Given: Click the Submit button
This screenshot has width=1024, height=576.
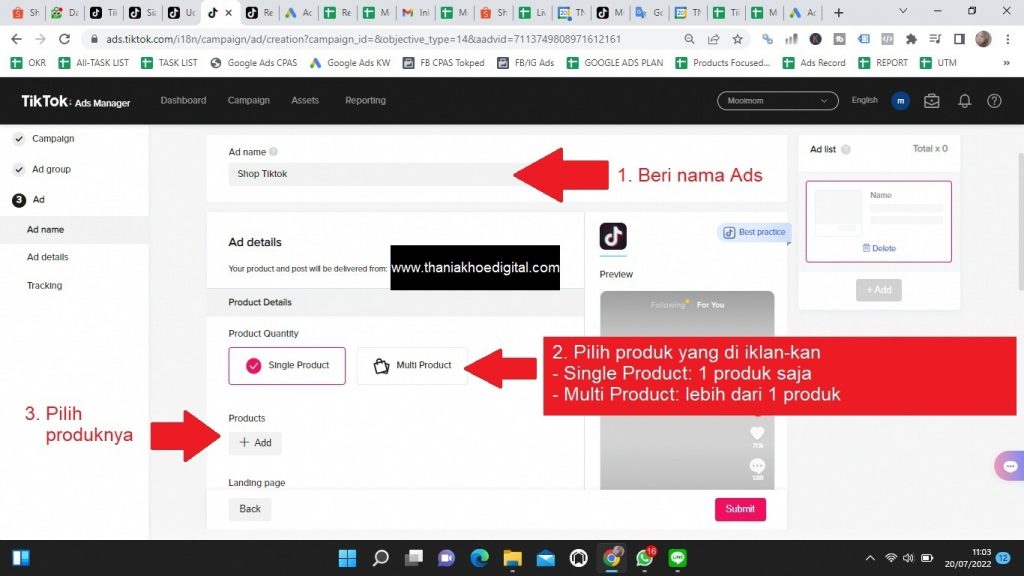Looking at the screenshot, I should point(740,509).
